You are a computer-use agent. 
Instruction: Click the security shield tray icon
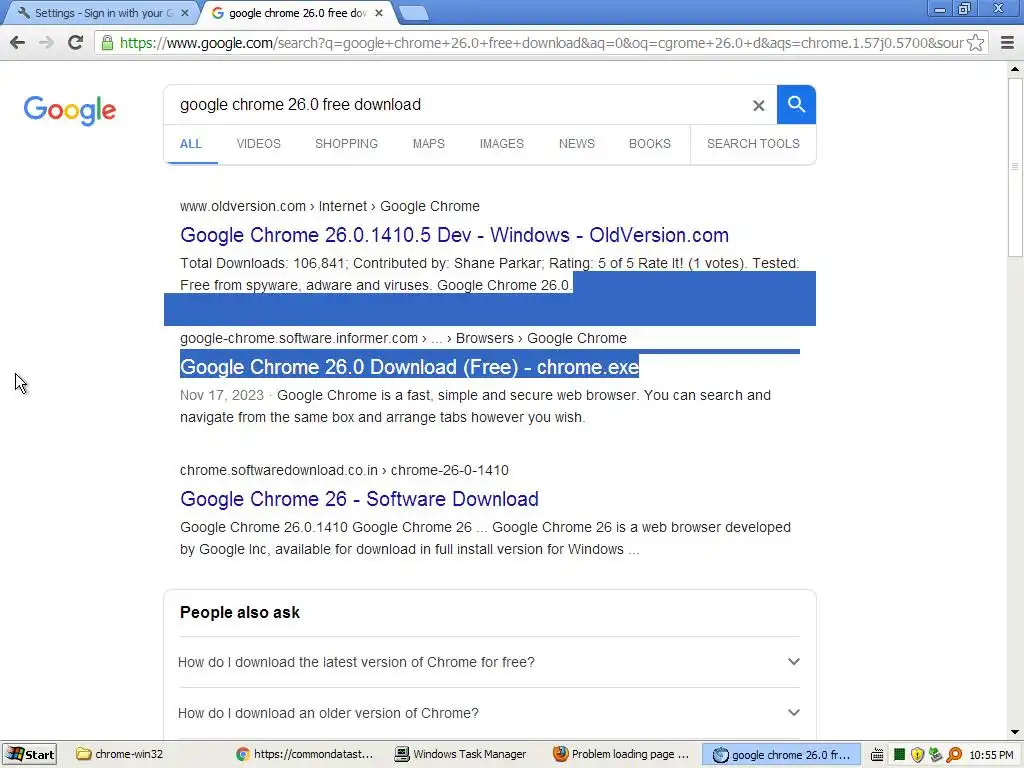[x=918, y=755]
